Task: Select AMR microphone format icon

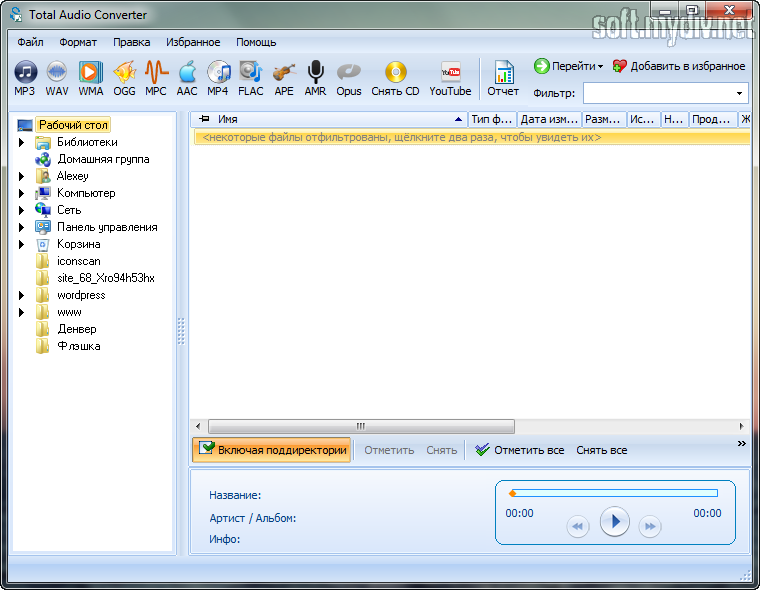Action: tap(316, 72)
